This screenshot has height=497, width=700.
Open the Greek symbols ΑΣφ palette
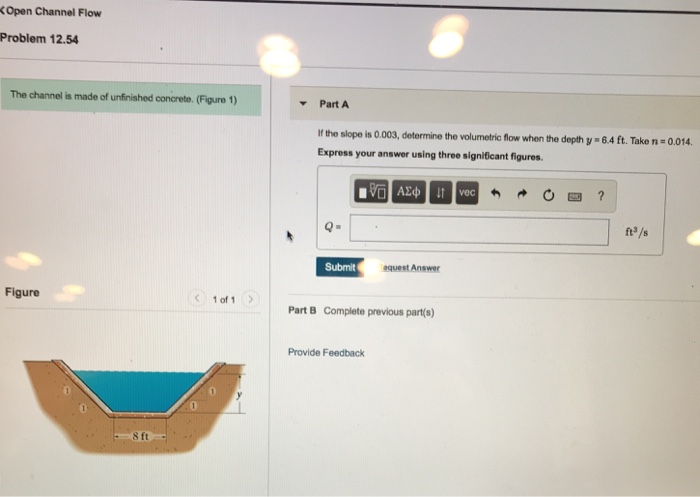point(408,192)
